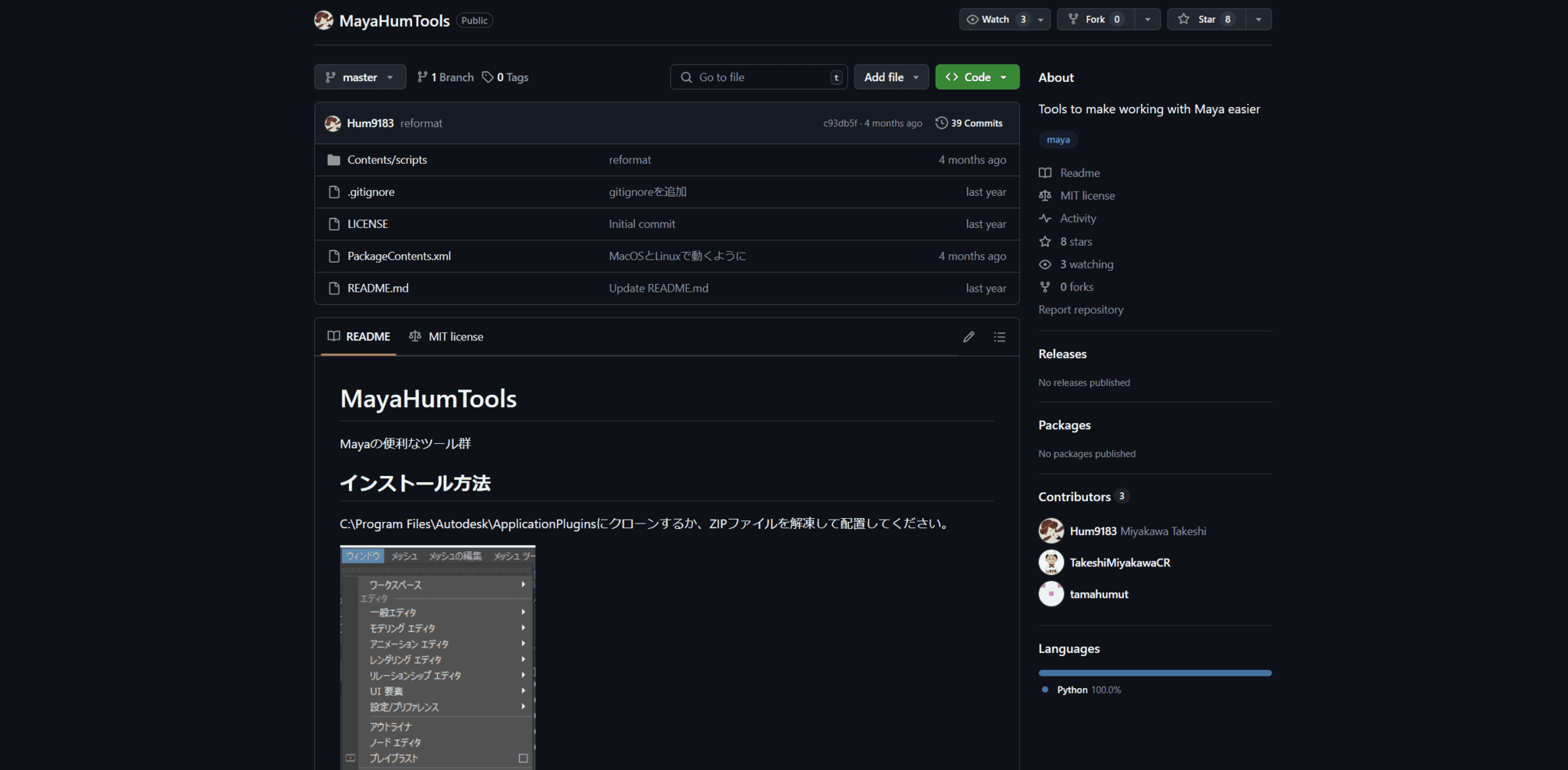Open the master branch dropdown
This screenshot has width=1568, height=770.
coord(360,77)
